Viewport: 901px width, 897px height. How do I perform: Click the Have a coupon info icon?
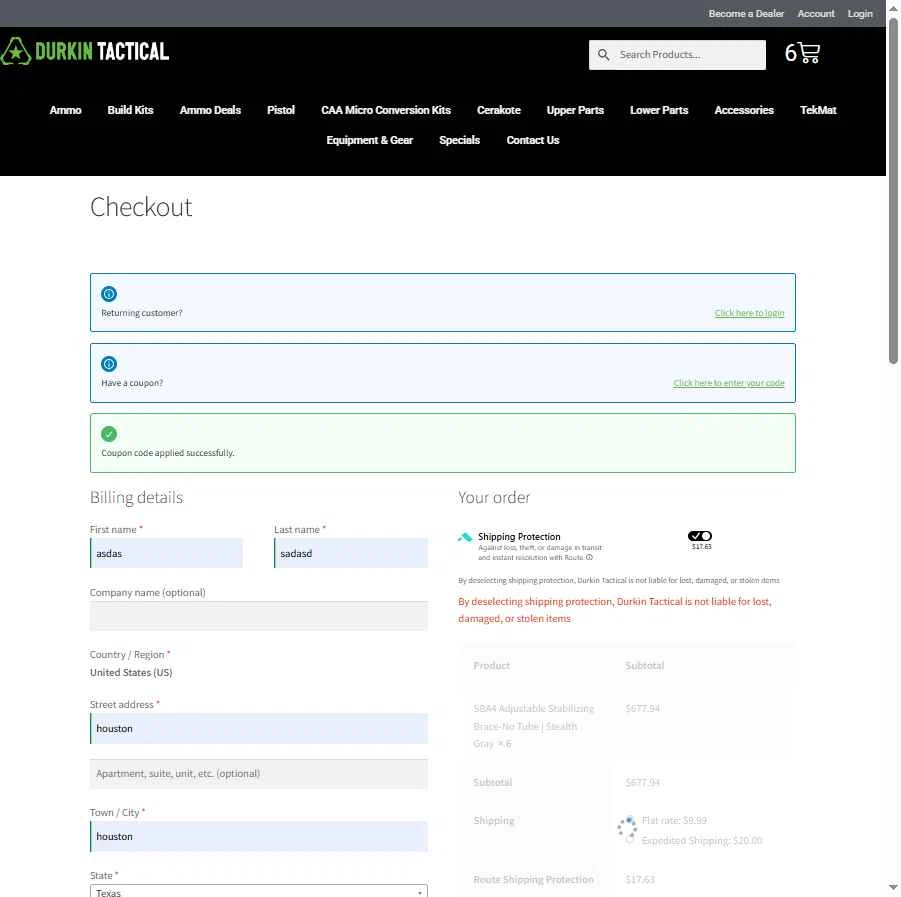coord(109,364)
